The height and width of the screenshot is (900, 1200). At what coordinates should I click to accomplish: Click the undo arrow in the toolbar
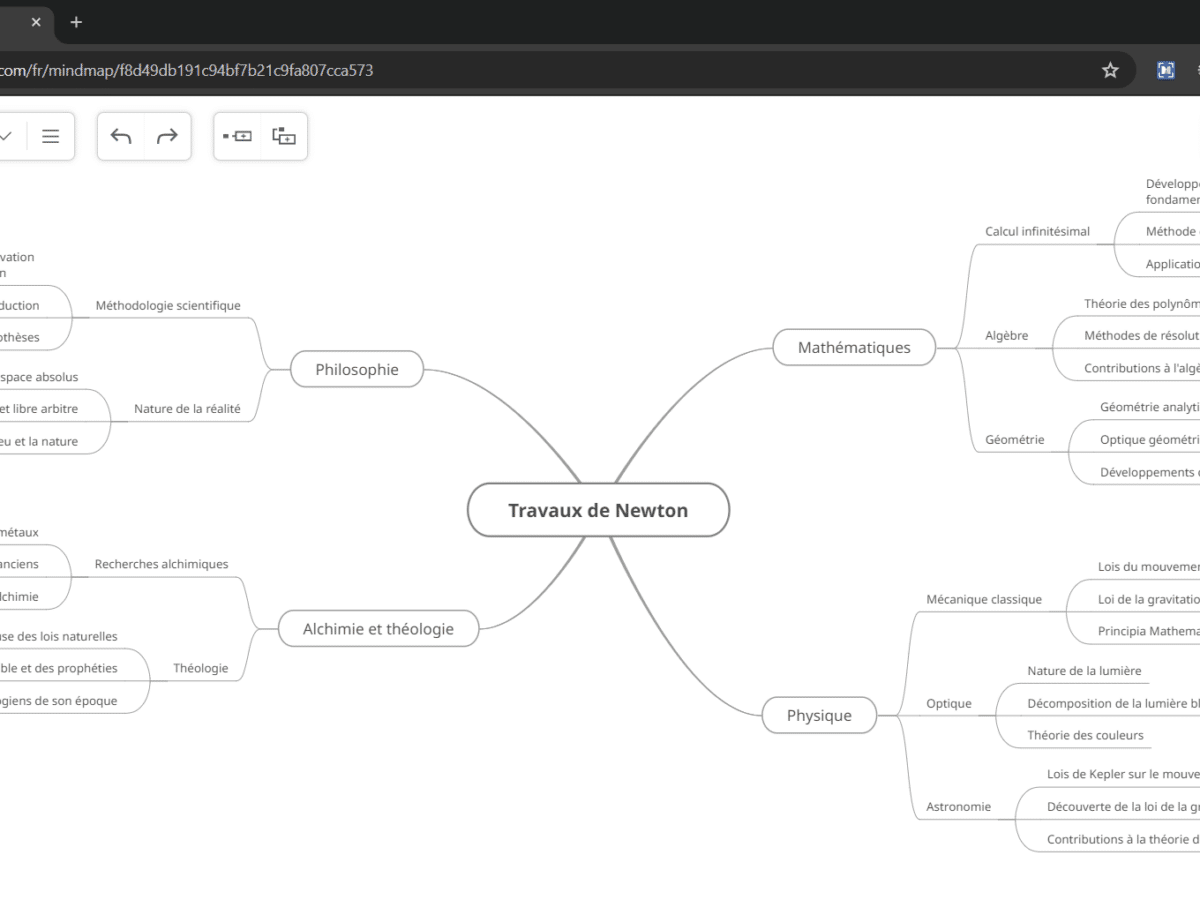[121, 136]
